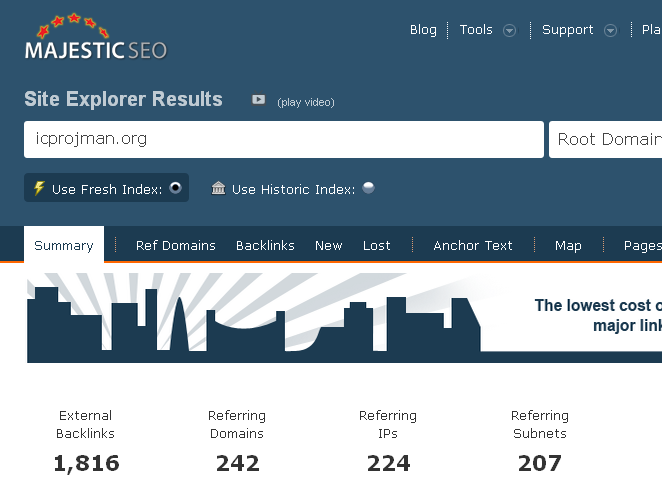Switch to the Ref Domains tab
The width and height of the screenshot is (662, 501).
tap(175, 245)
